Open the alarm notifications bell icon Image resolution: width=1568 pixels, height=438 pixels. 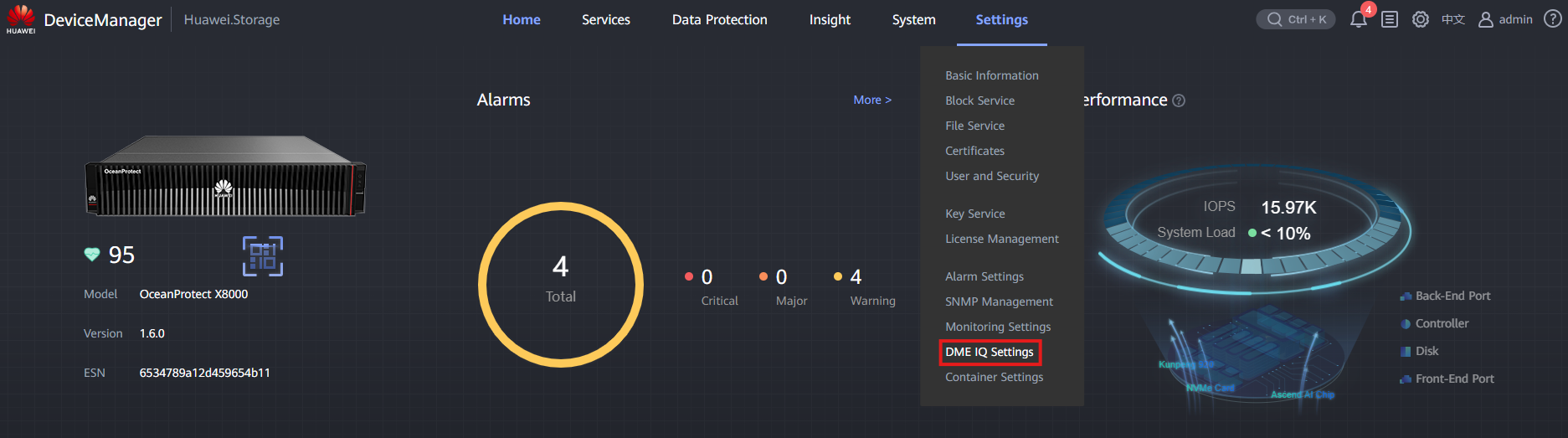coord(1358,19)
